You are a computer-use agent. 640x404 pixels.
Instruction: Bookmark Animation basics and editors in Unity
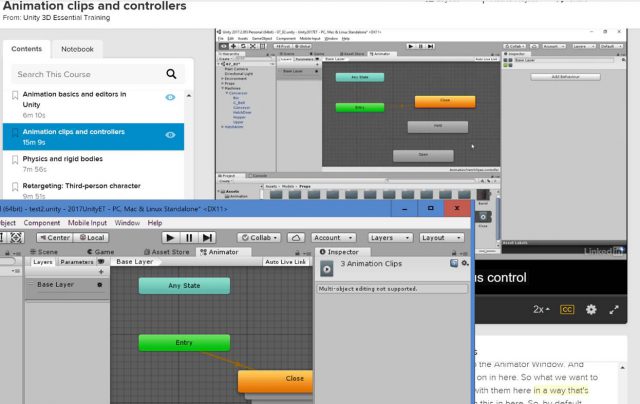[15, 95]
